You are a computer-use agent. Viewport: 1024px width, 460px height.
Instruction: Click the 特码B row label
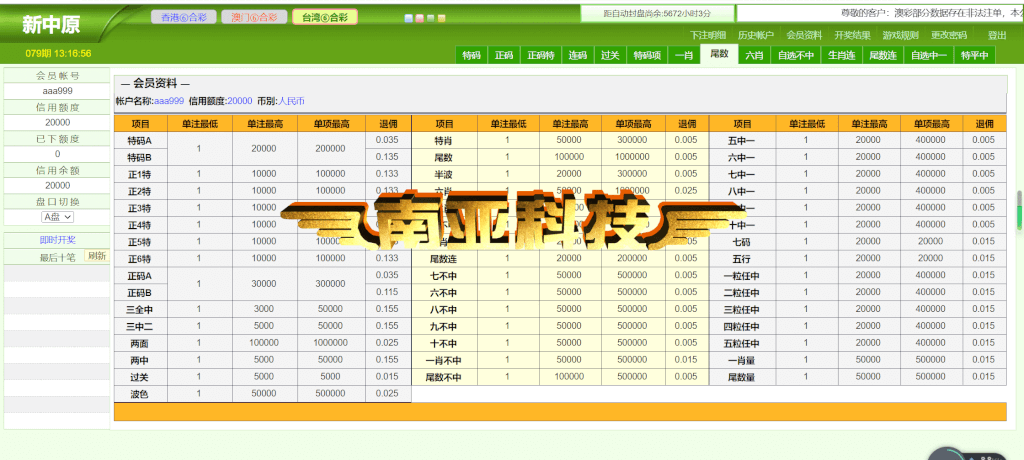tap(140, 157)
